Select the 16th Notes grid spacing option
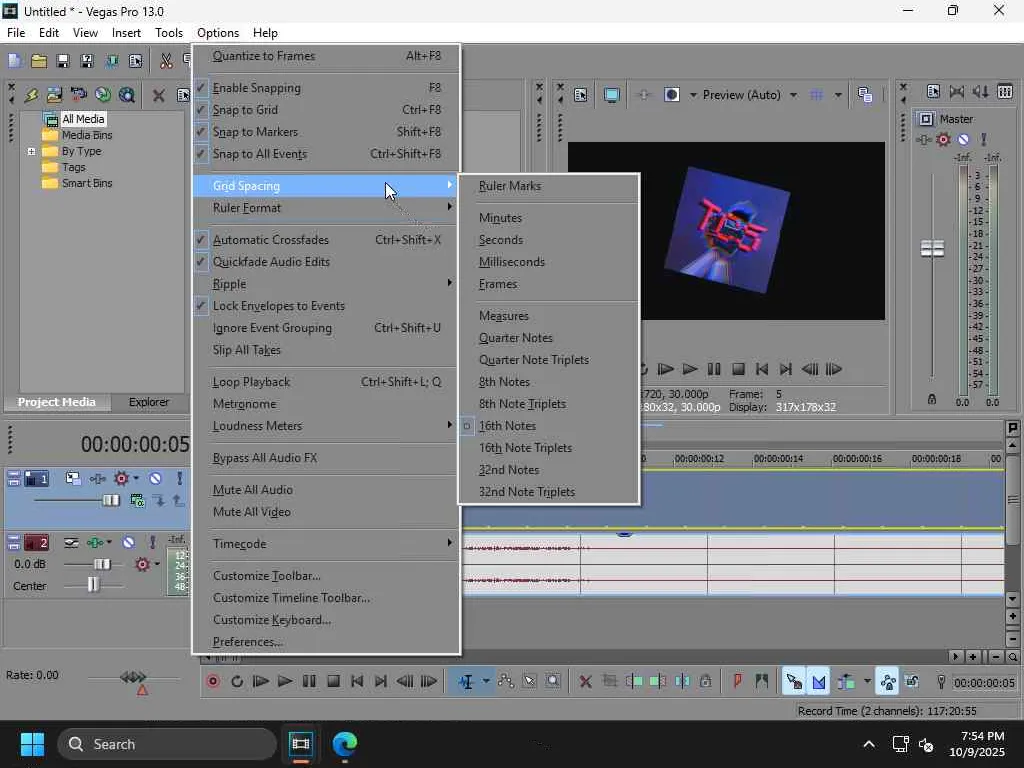The image size is (1024, 768). 507,426
